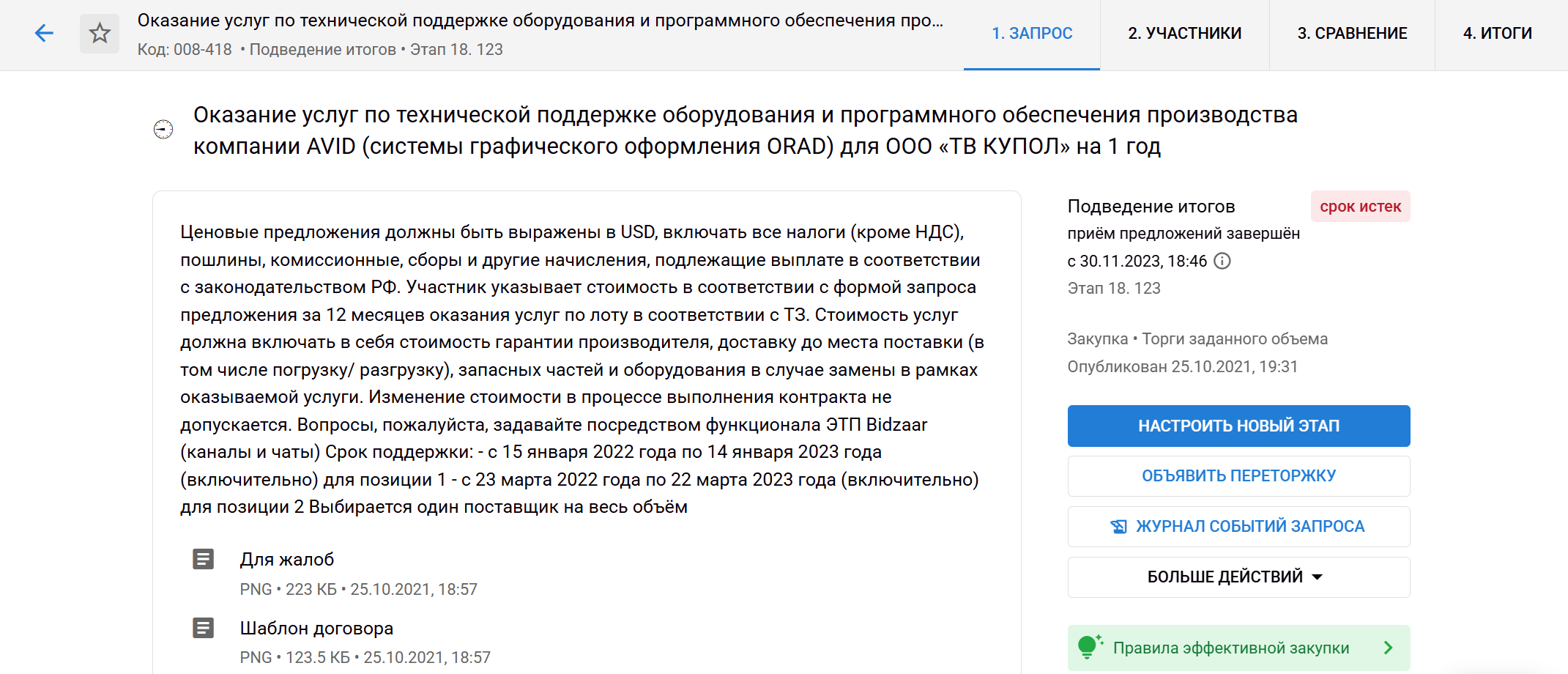The image size is (1568, 674).
Task: Open «Журнал событий запроса»
Action: (x=1249, y=526)
